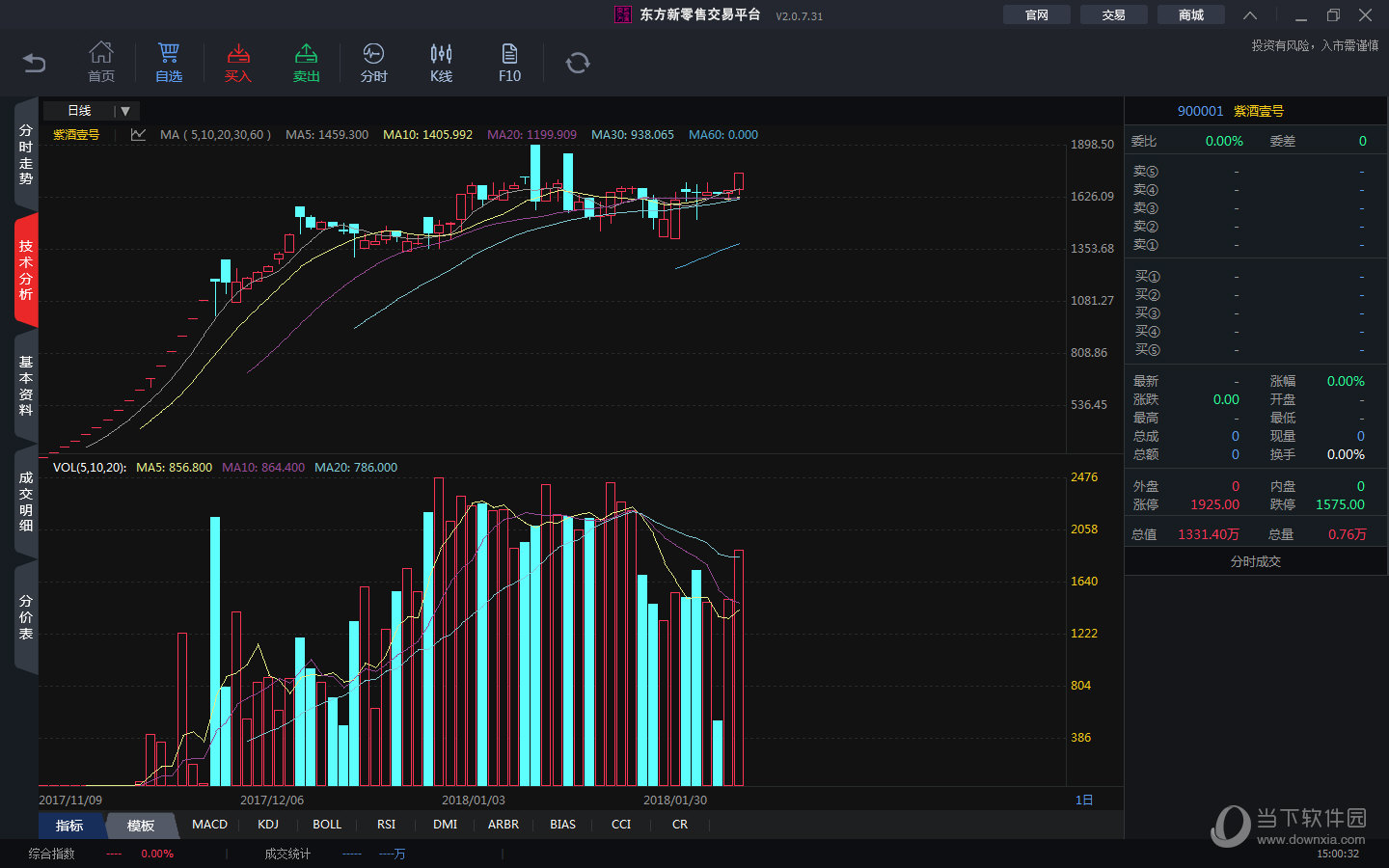Click the 跌停 1575.00 price

tap(1340, 504)
